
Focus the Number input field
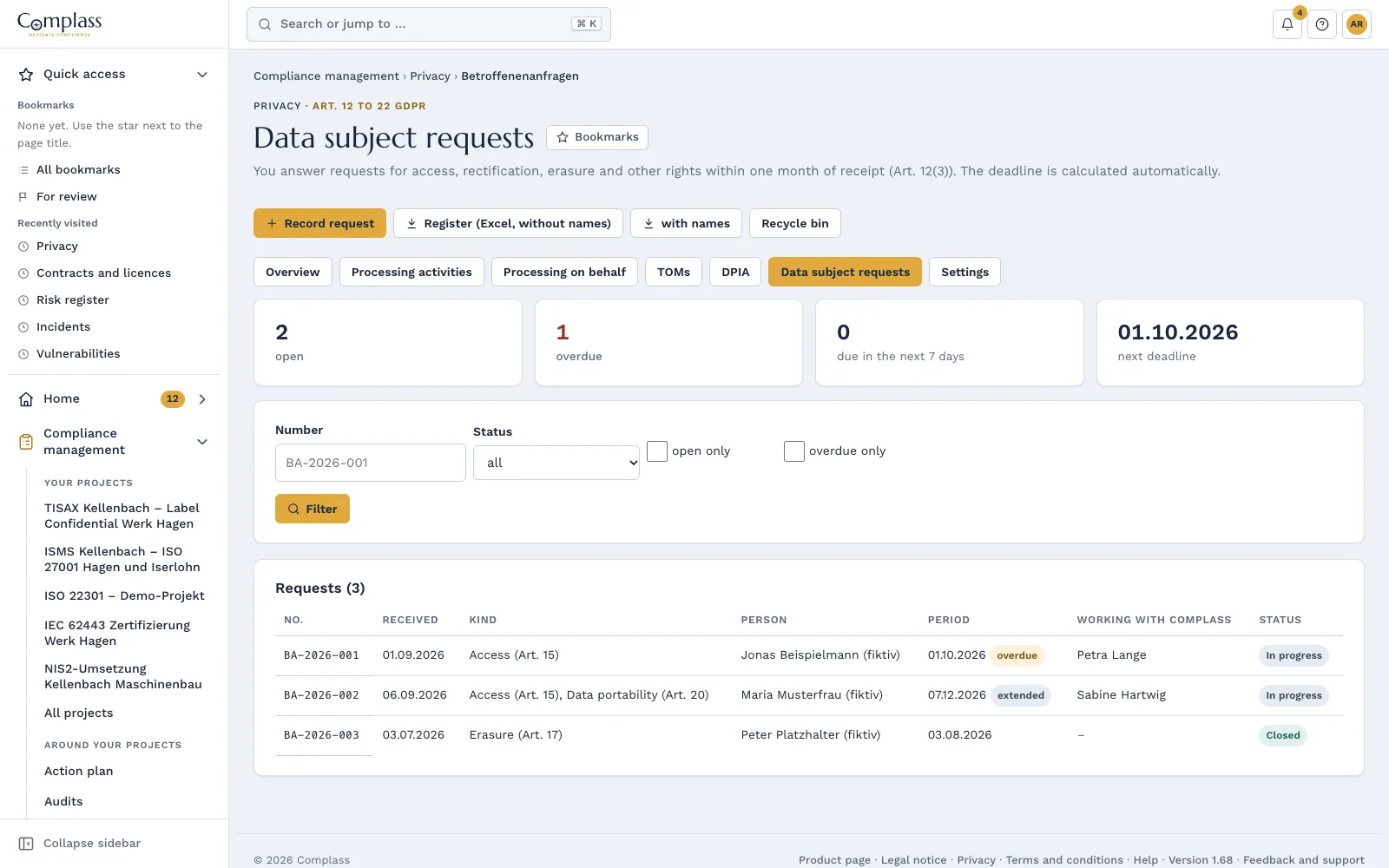tap(371, 463)
